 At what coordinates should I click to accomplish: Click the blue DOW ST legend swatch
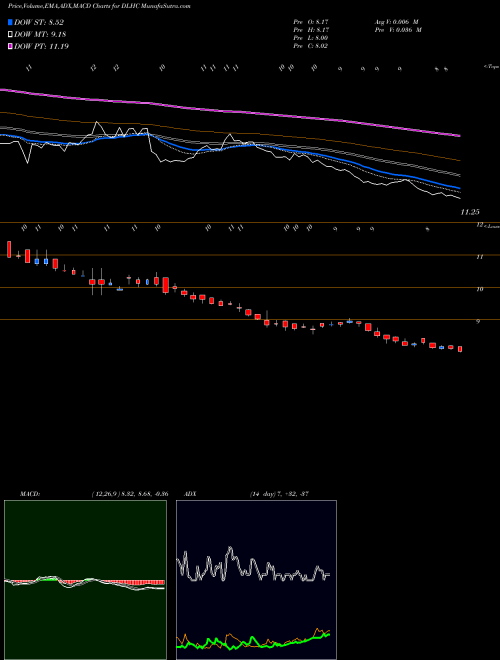click(10, 22)
